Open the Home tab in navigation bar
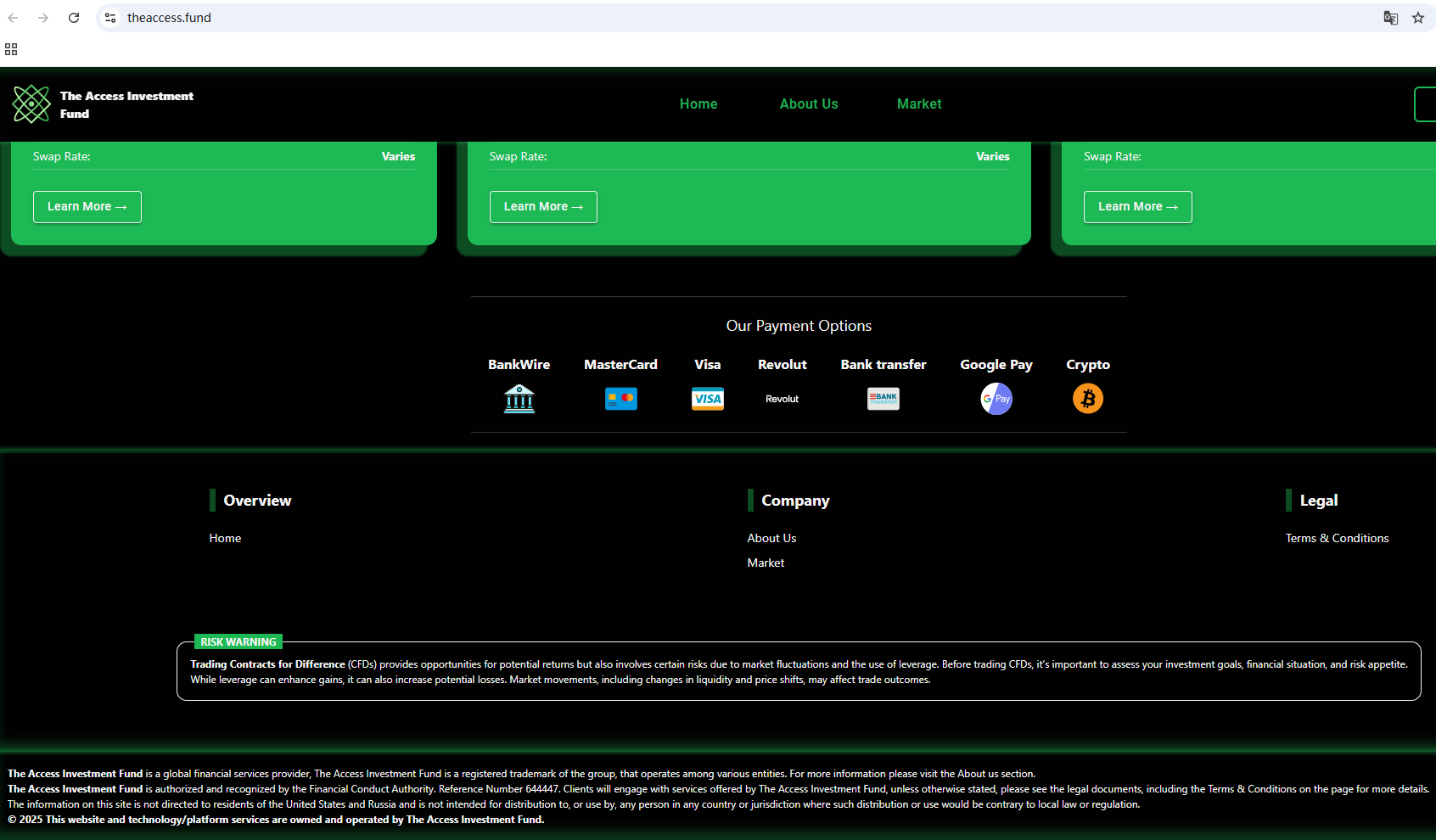This screenshot has width=1436, height=840. [698, 104]
